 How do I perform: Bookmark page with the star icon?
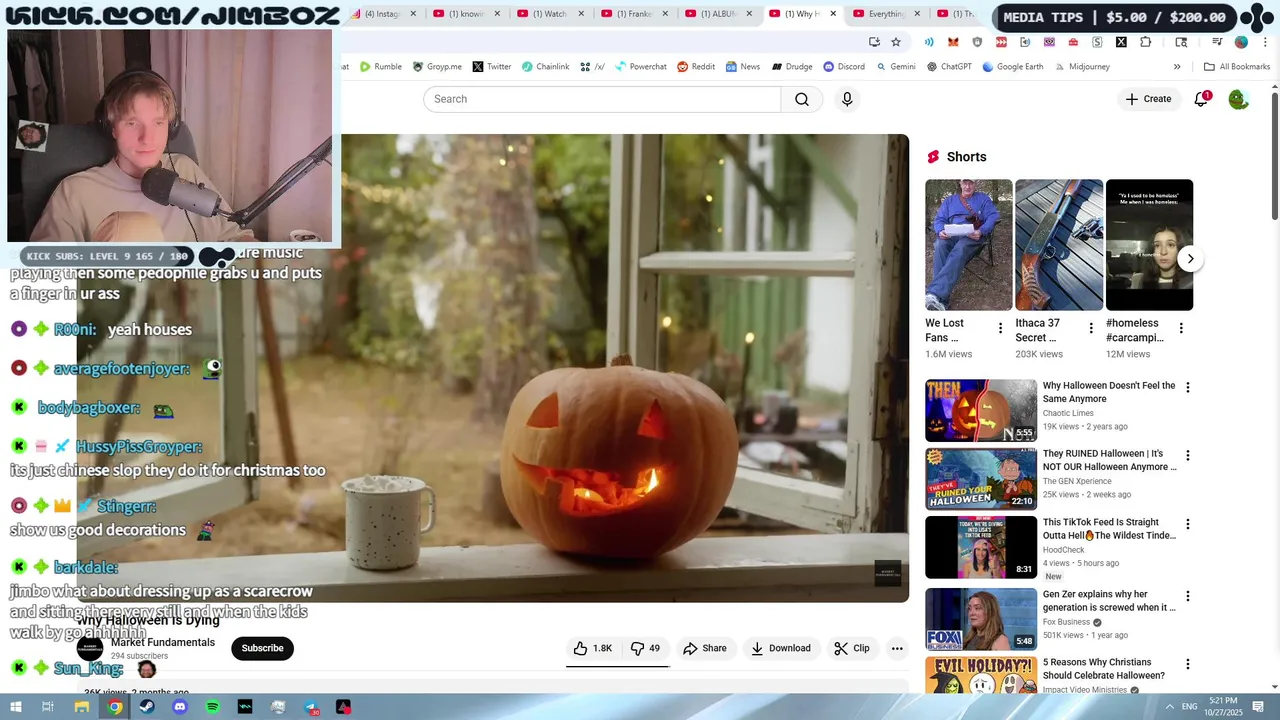pos(896,42)
